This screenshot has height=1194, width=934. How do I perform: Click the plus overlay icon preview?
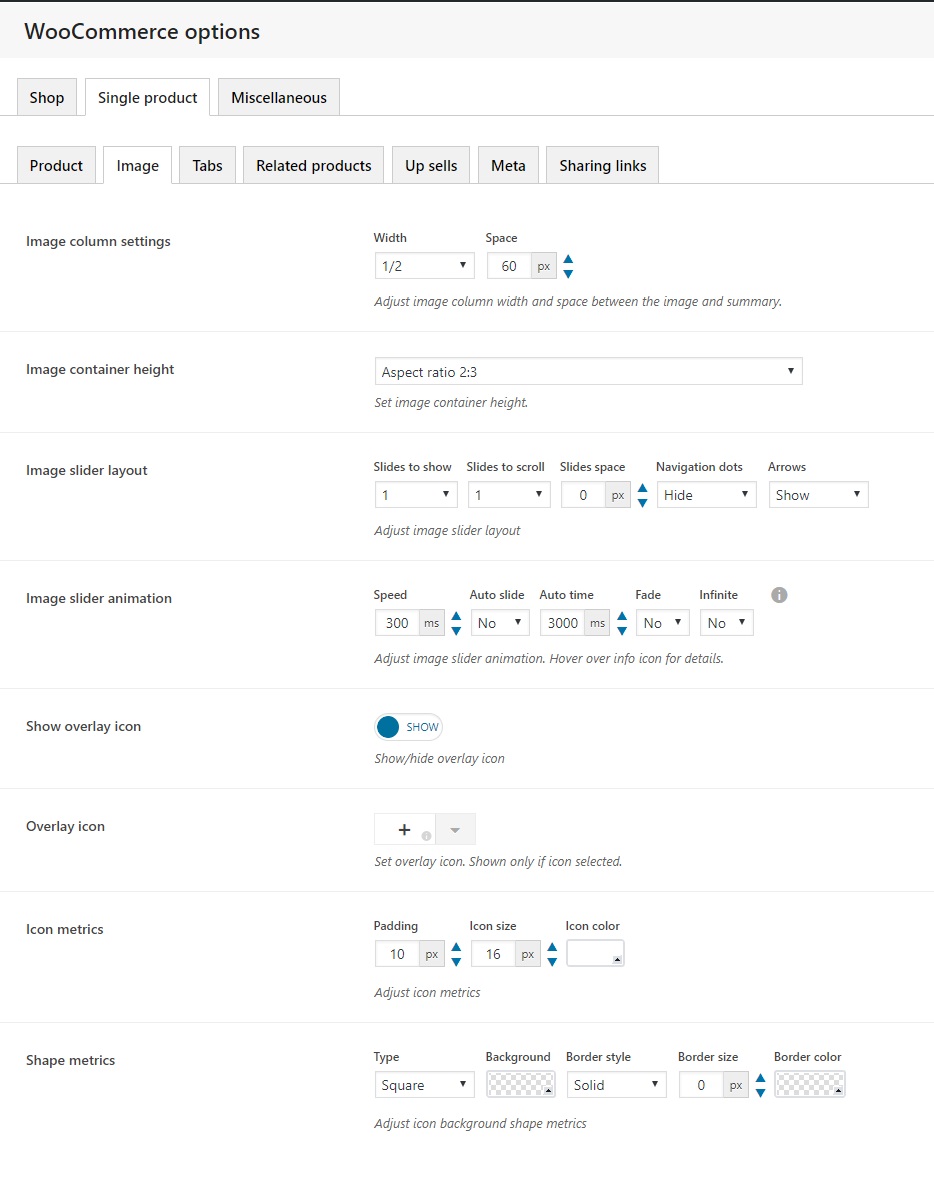coord(404,830)
